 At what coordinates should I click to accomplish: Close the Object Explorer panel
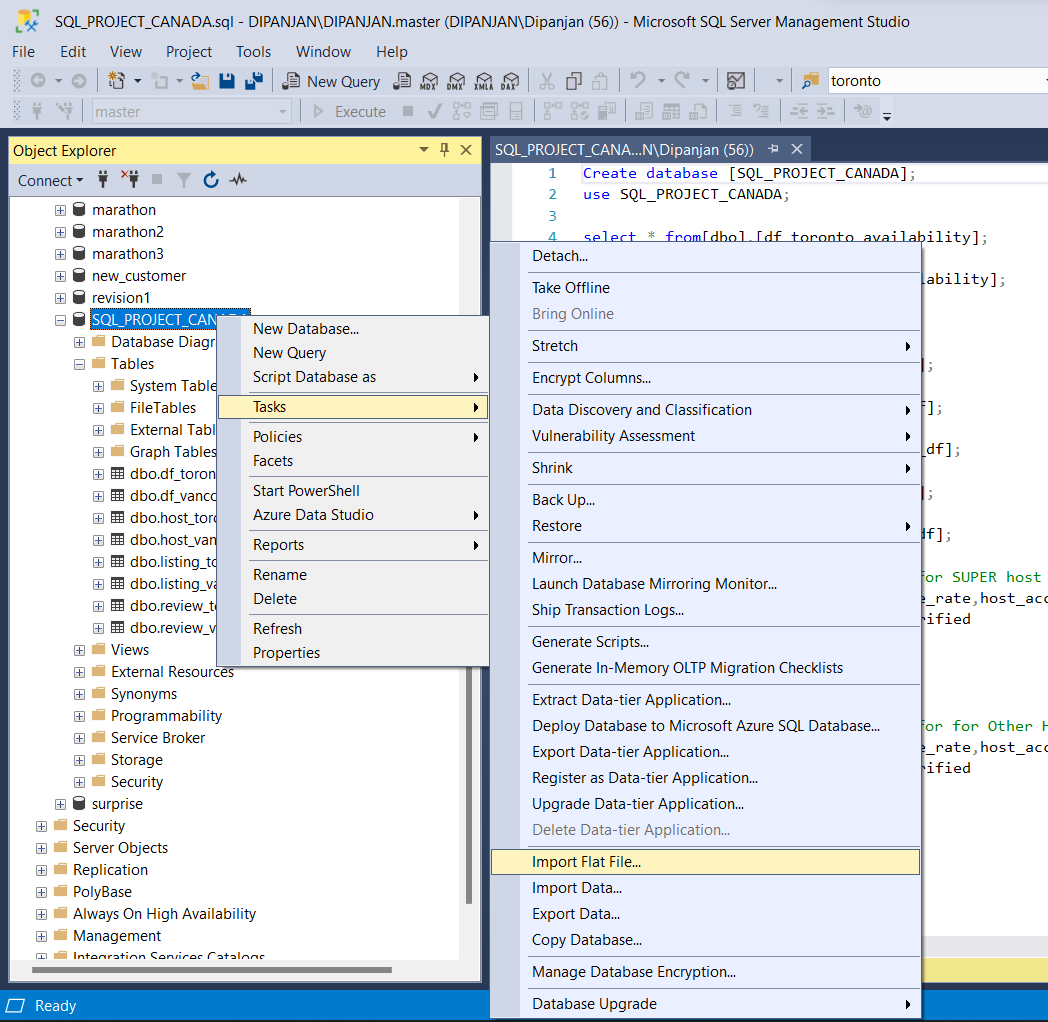[x=466, y=150]
